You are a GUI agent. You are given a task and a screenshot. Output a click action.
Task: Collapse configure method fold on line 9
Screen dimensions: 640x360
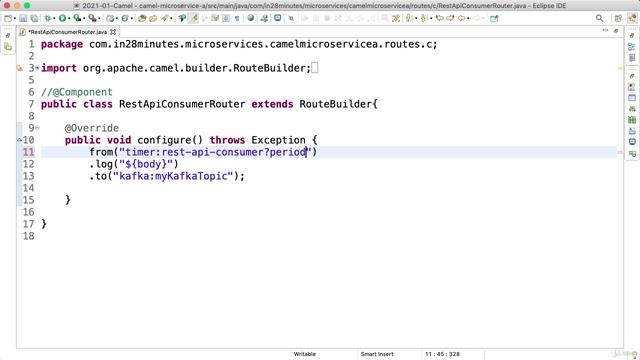tap(37, 128)
